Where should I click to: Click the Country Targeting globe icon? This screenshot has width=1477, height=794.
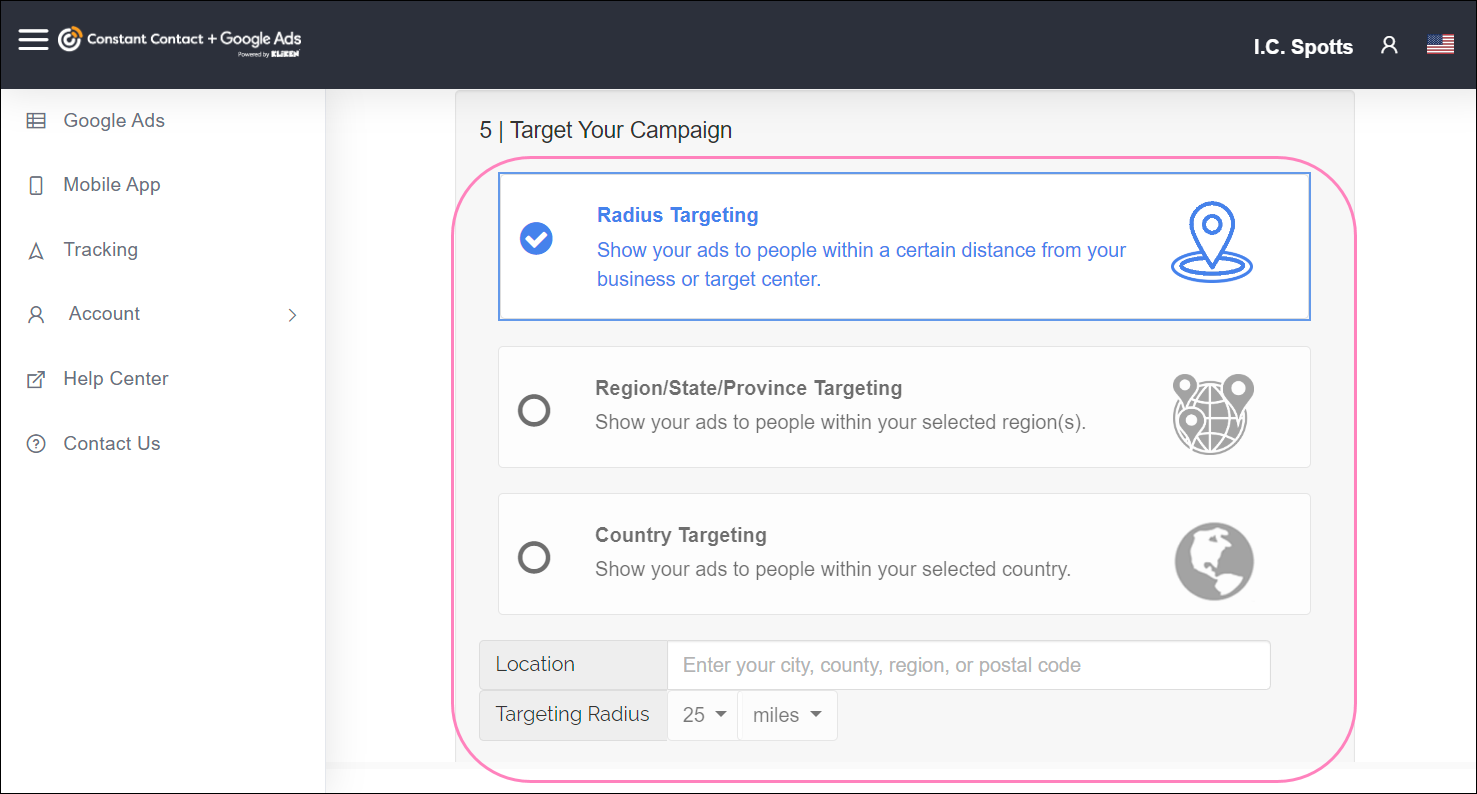(x=1214, y=561)
